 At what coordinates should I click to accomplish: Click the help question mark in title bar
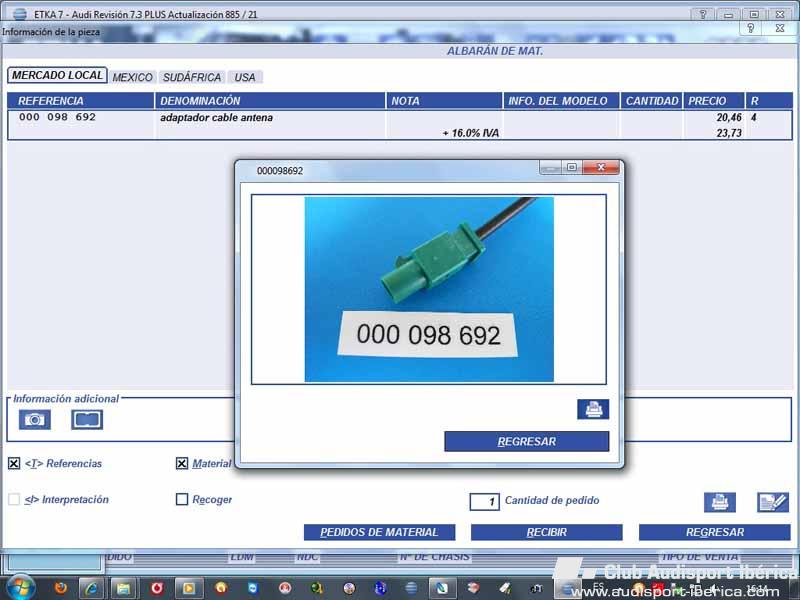(703, 14)
